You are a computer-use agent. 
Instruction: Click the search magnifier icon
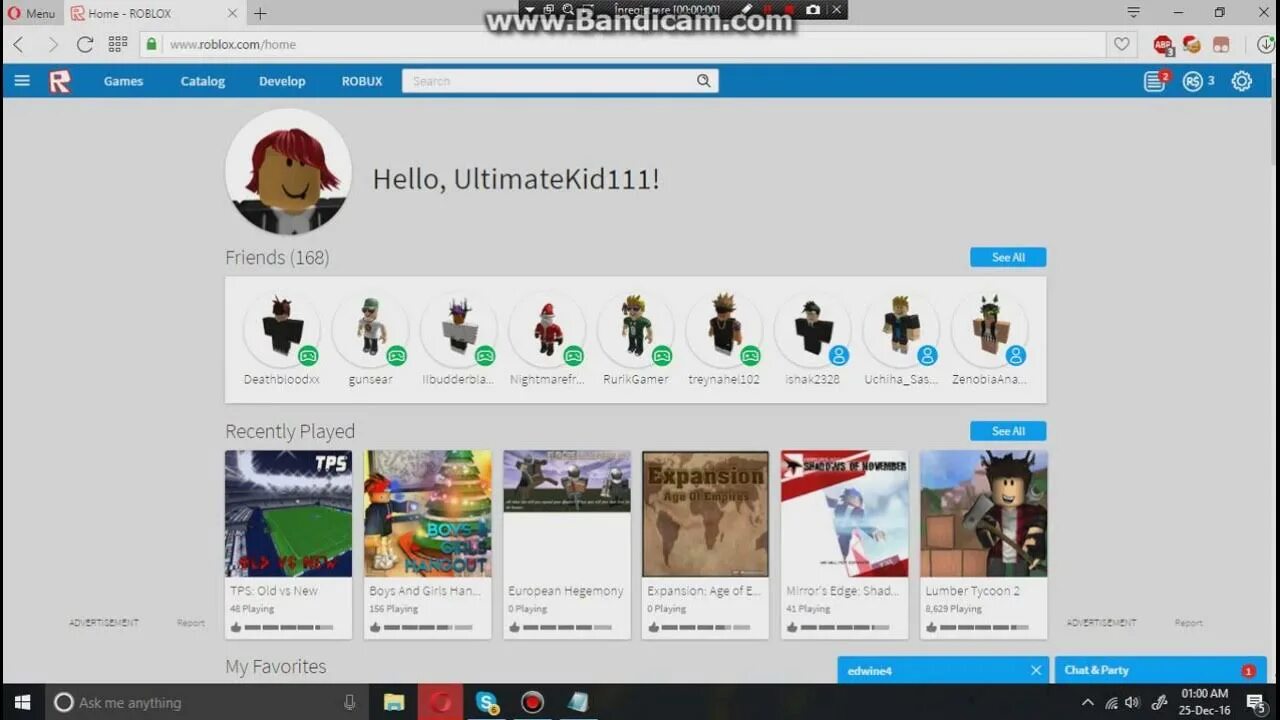point(704,81)
